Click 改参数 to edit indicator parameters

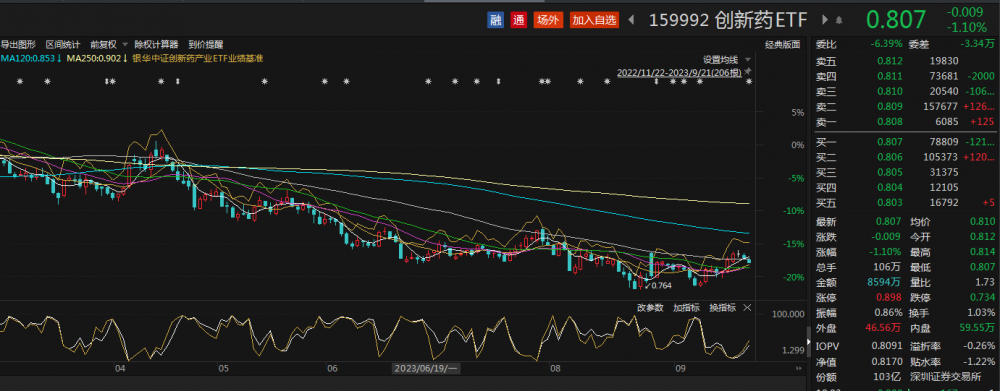pos(650,307)
